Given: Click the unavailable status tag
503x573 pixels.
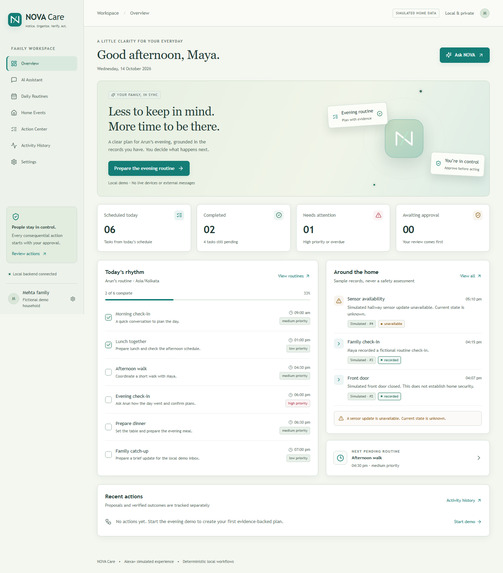Looking at the screenshot, I should point(391,324).
